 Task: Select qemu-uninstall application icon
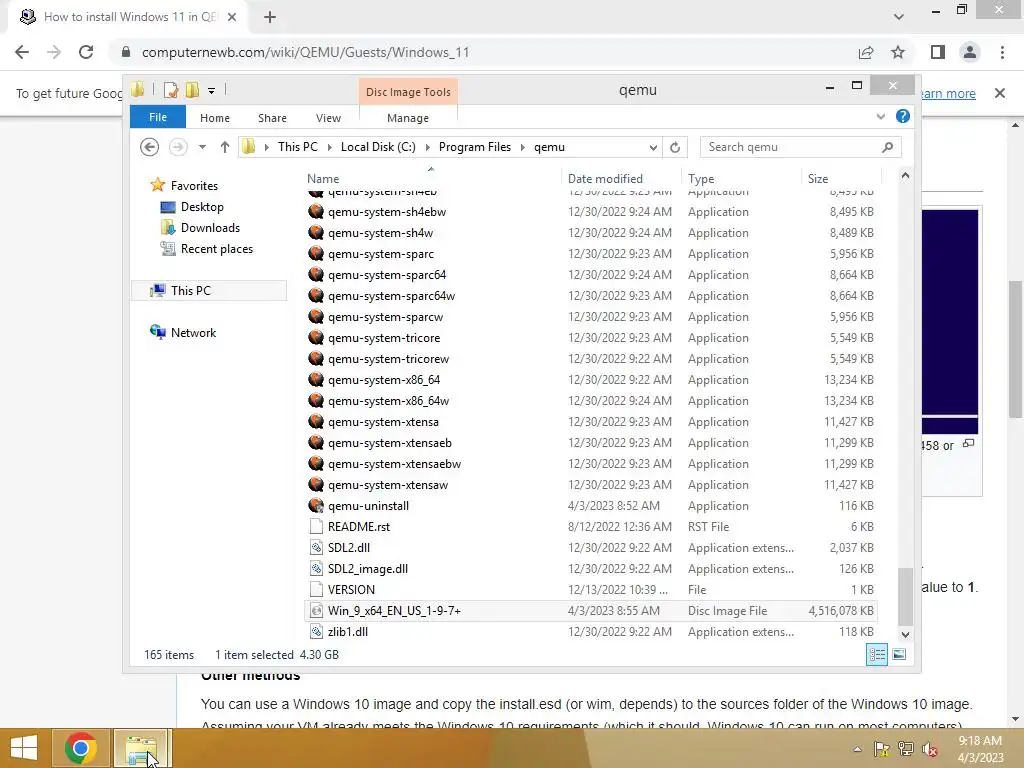click(x=316, y=505)
